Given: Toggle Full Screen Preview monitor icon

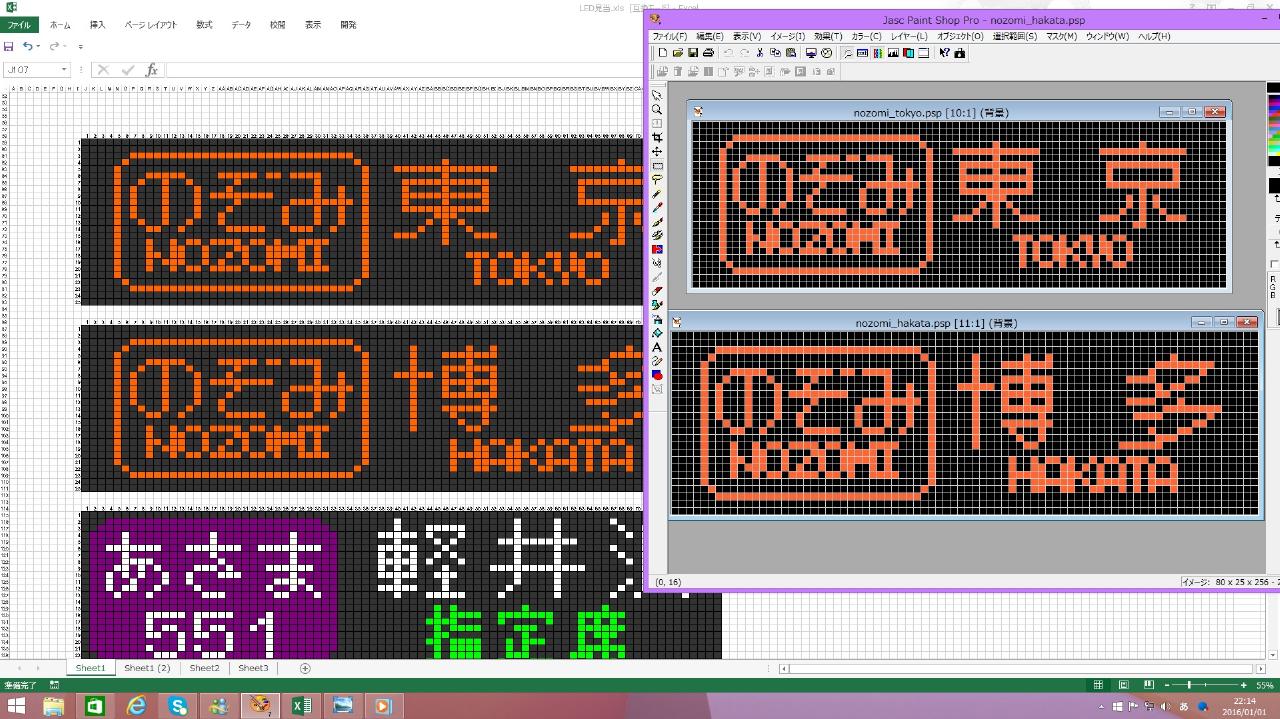Looking at the screenshot, I should (811, 53).
